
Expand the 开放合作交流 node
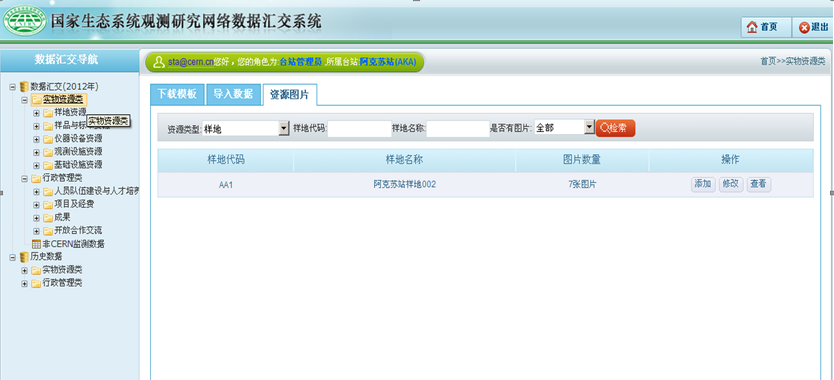coord(37,231)
